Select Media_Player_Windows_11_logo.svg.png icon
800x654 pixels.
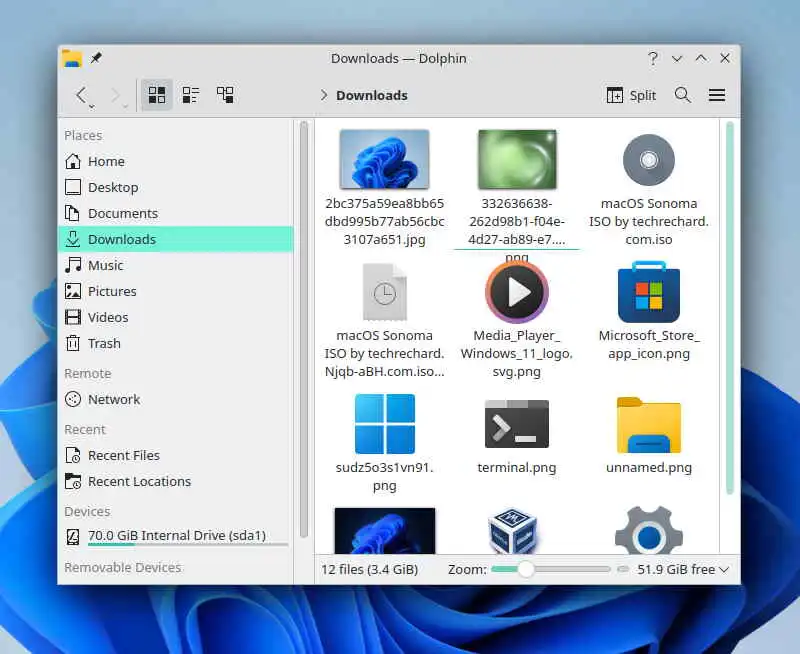(x=517, y=292)
